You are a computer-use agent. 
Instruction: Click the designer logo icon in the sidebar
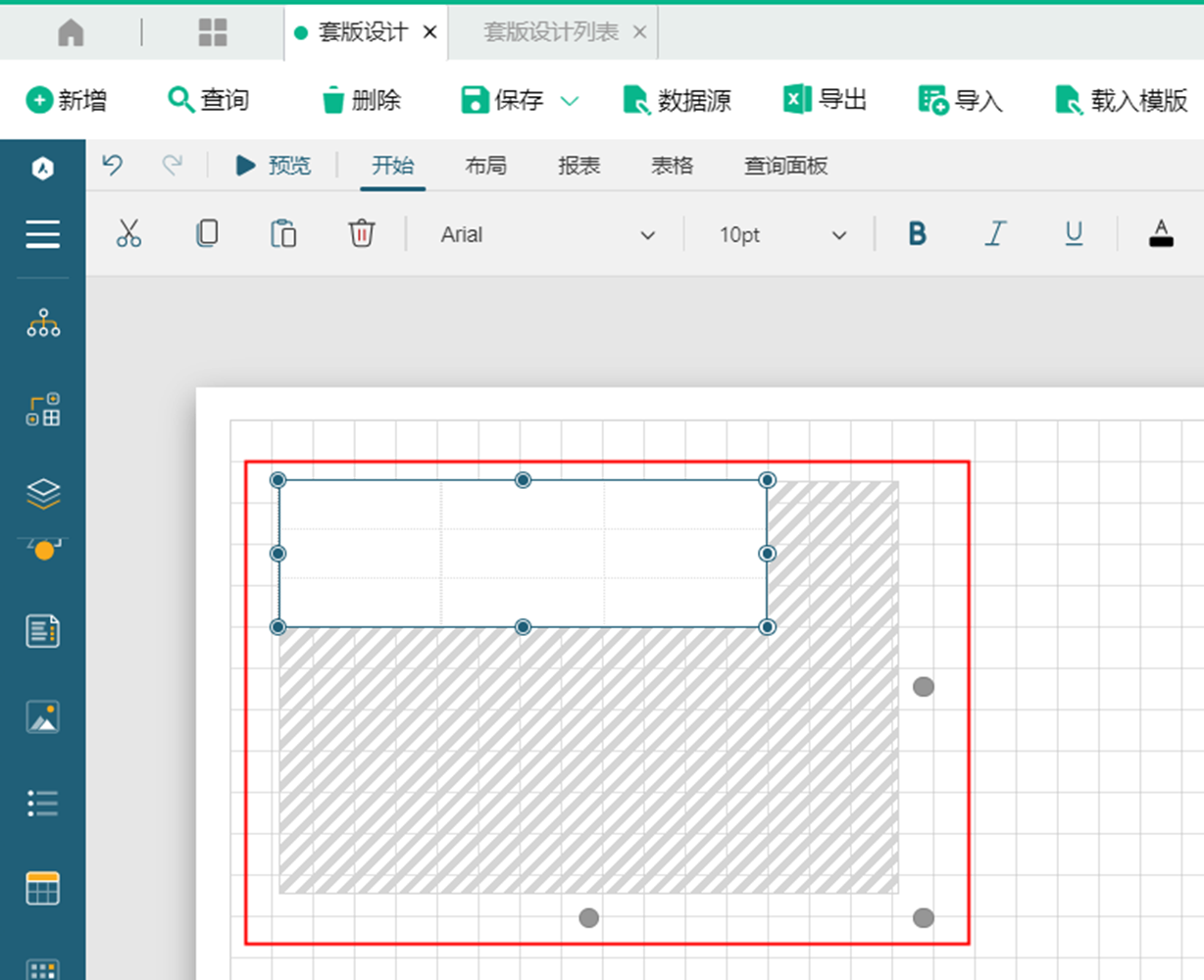tap(42, 169)
